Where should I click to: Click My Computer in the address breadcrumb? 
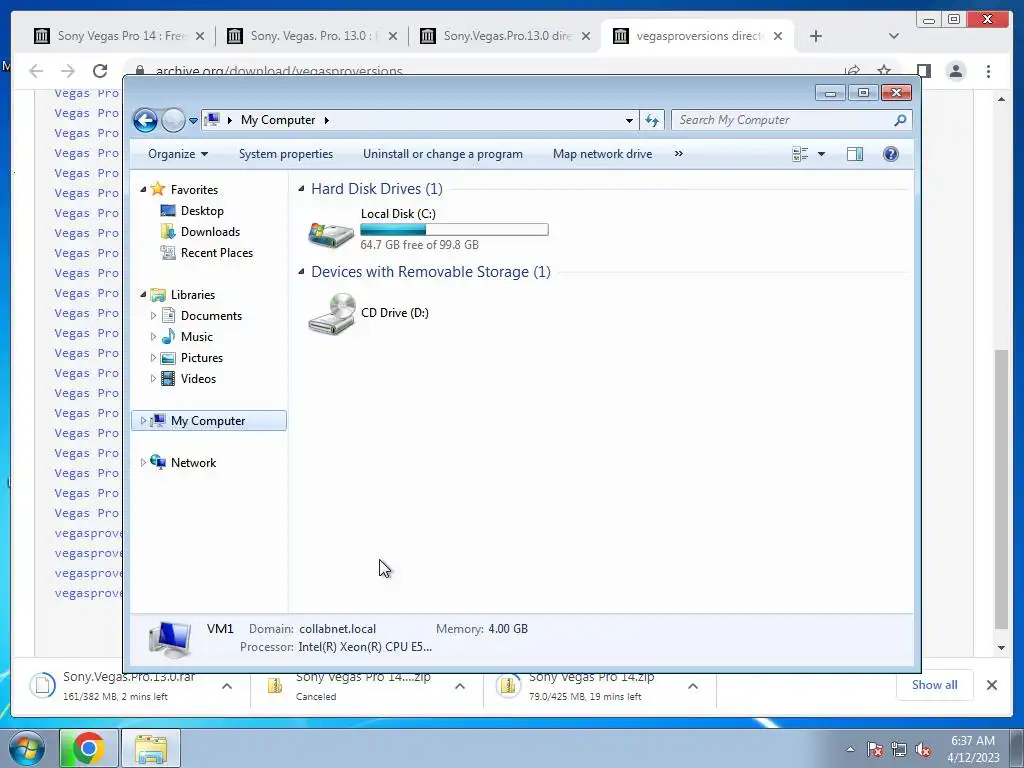click(x=278, y=120)
